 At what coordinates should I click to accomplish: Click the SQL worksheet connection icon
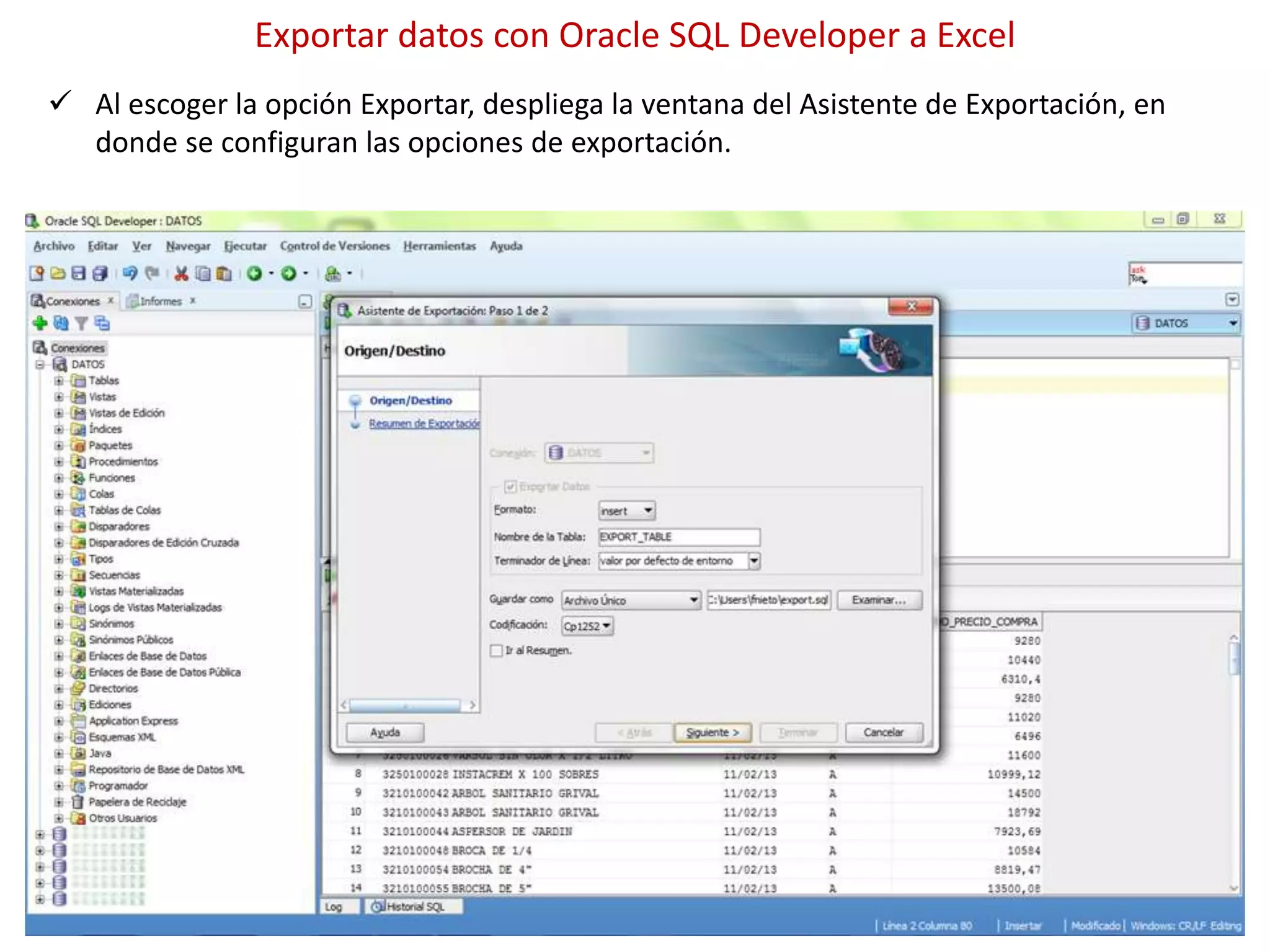click(x=334, y=273)
